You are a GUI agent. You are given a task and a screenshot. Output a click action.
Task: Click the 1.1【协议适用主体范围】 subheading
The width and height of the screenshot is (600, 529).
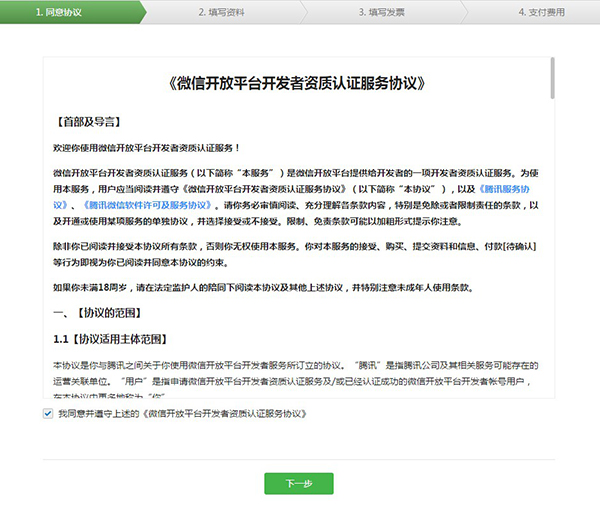pyautogui.click(x=110, y=339)
